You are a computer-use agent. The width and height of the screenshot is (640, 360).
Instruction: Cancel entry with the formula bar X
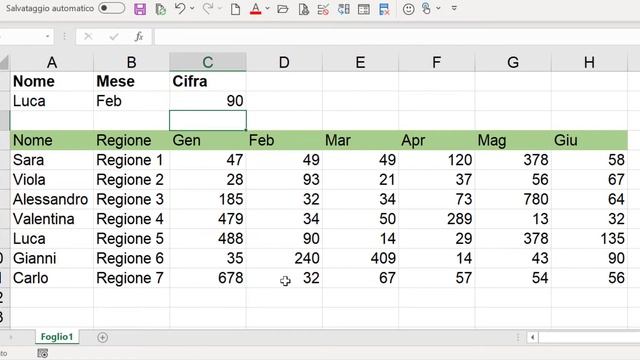pos(88,37)
